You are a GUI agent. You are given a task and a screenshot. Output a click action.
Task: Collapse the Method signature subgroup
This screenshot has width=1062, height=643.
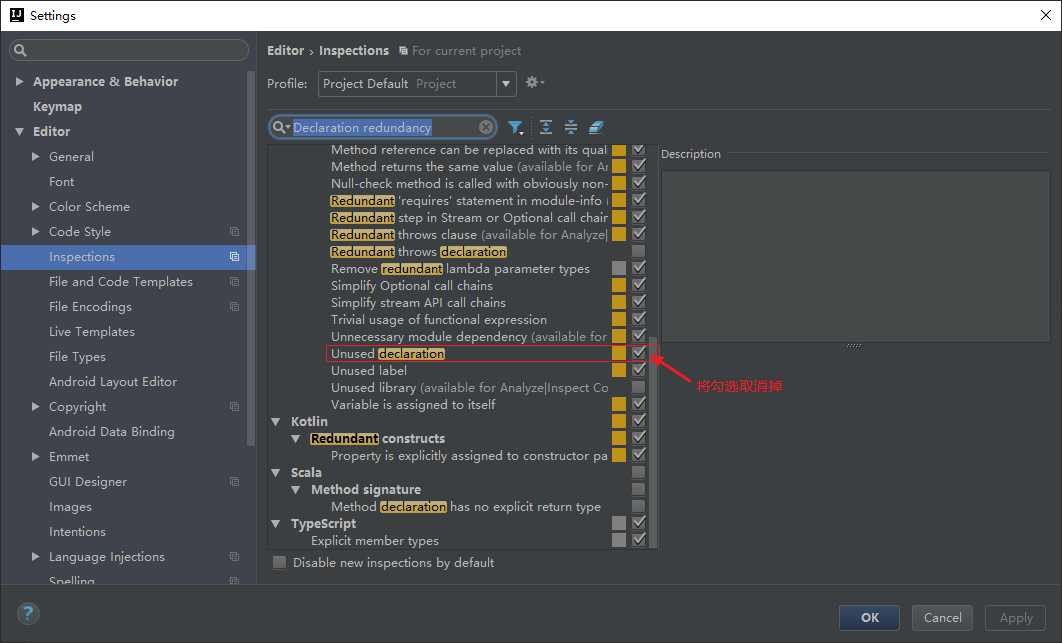(296, 489)
